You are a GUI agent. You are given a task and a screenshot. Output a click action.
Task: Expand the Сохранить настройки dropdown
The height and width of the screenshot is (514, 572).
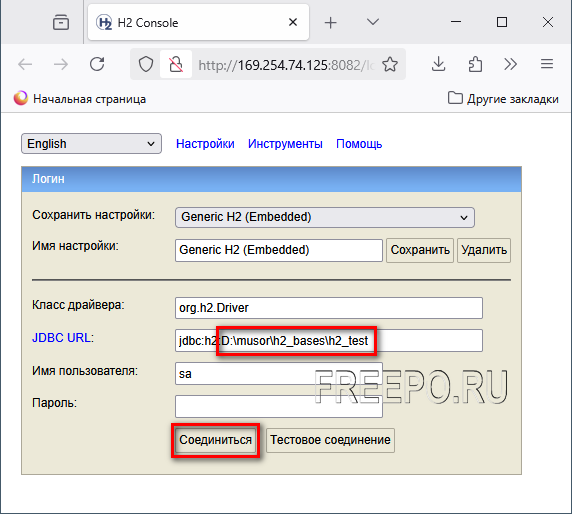click(325, 217)
